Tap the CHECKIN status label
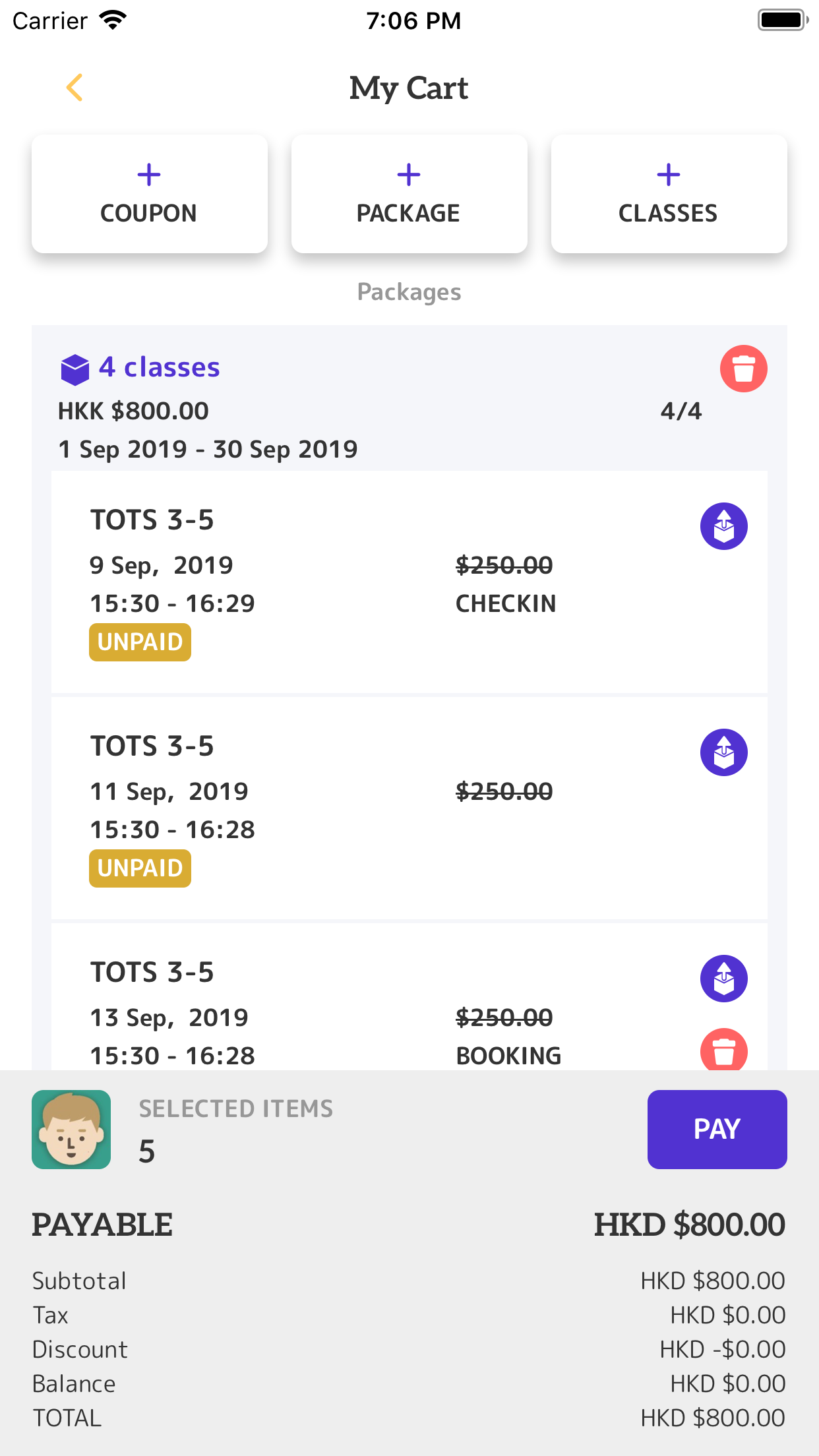This screenshot has width=819, height=1456. pos(506,603)
